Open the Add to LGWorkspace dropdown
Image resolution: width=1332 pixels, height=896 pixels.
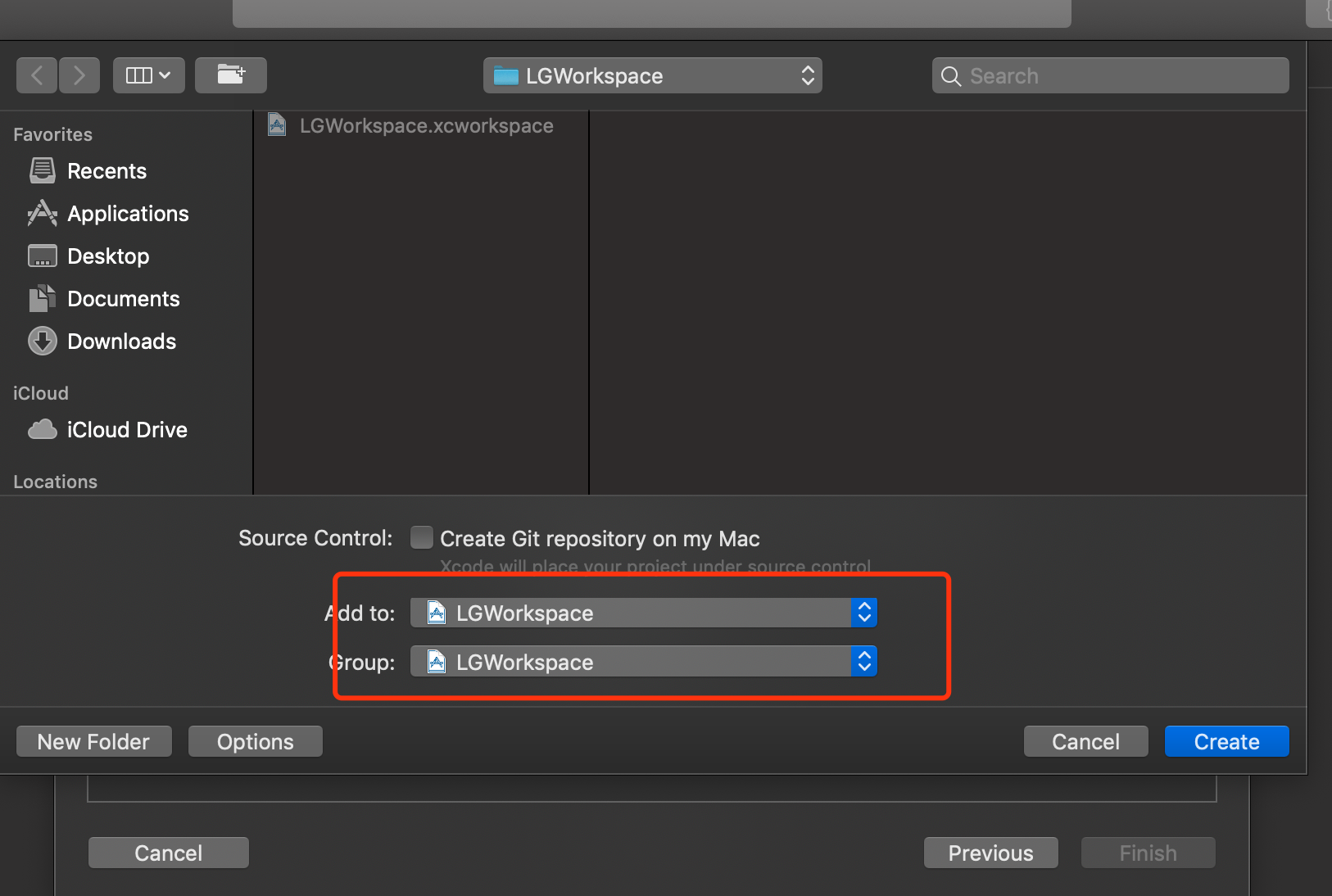point(644,613)
